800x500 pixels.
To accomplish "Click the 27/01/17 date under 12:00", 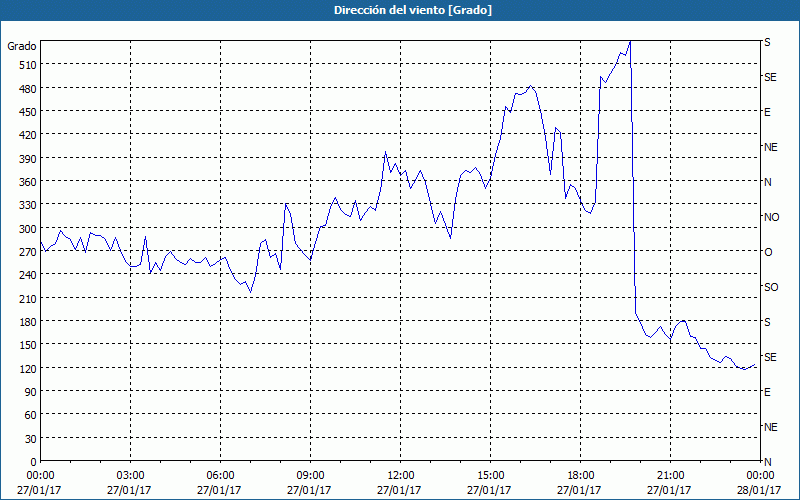I will (399, 490).
